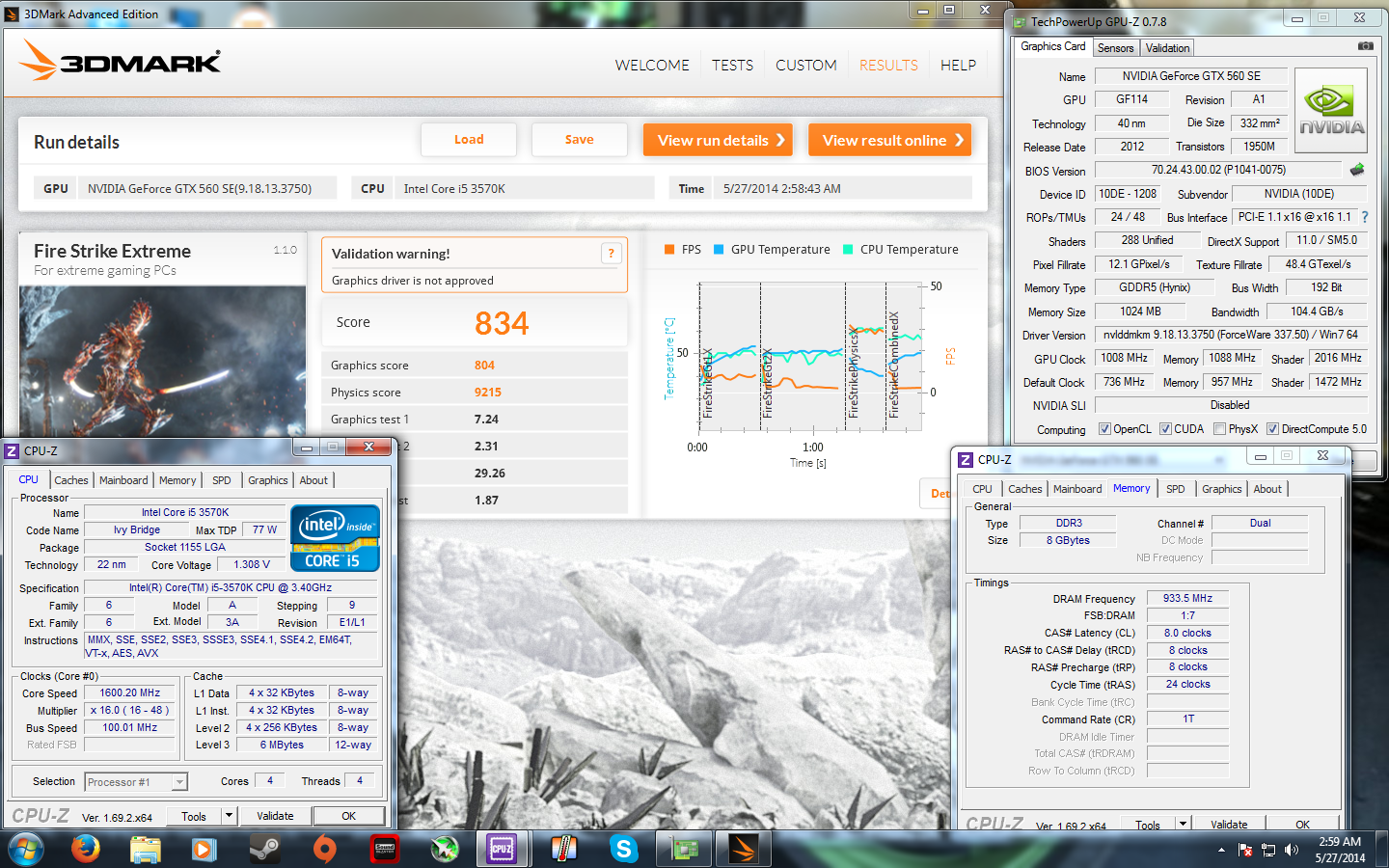Click the Intel Core i5 badge in CPU-Z
This screenshot has width=1389, height=868.
335,537
